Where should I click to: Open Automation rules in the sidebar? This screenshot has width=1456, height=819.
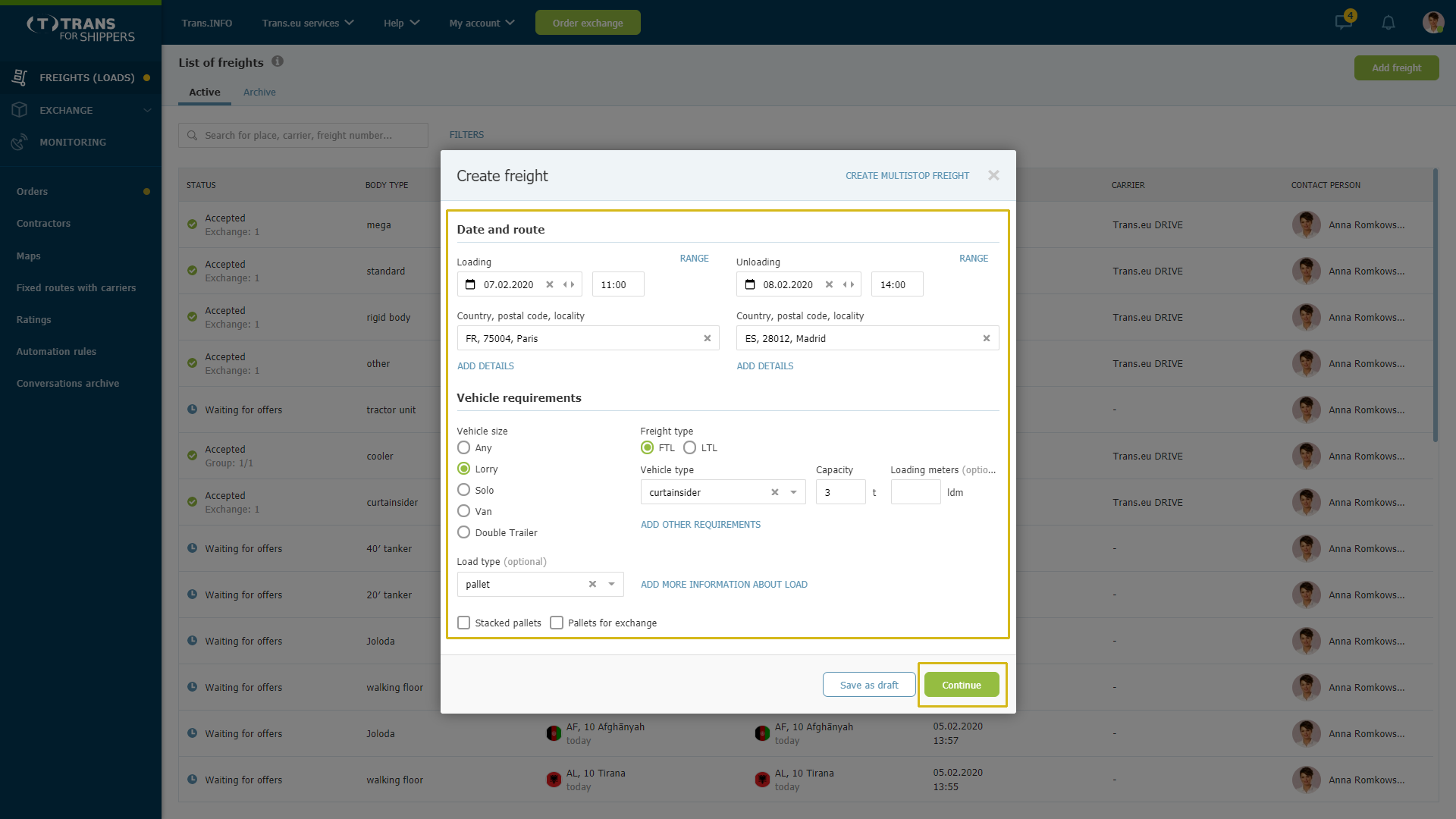56,351
